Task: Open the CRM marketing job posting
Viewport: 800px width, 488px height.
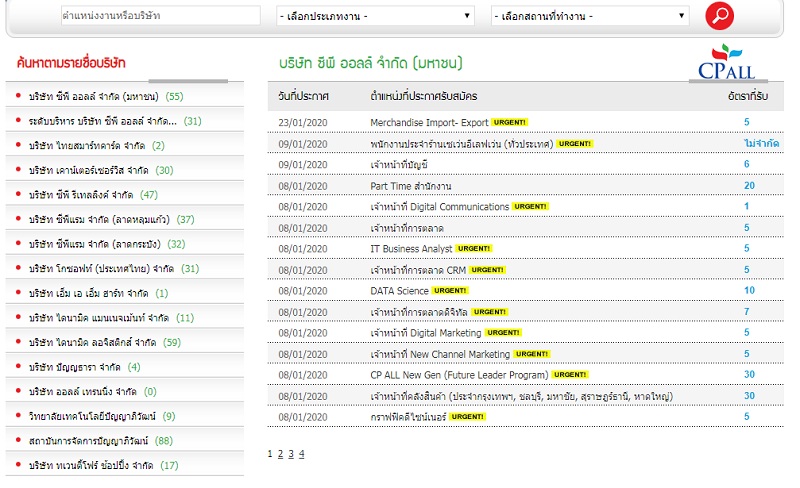Action: pos(418,270)
